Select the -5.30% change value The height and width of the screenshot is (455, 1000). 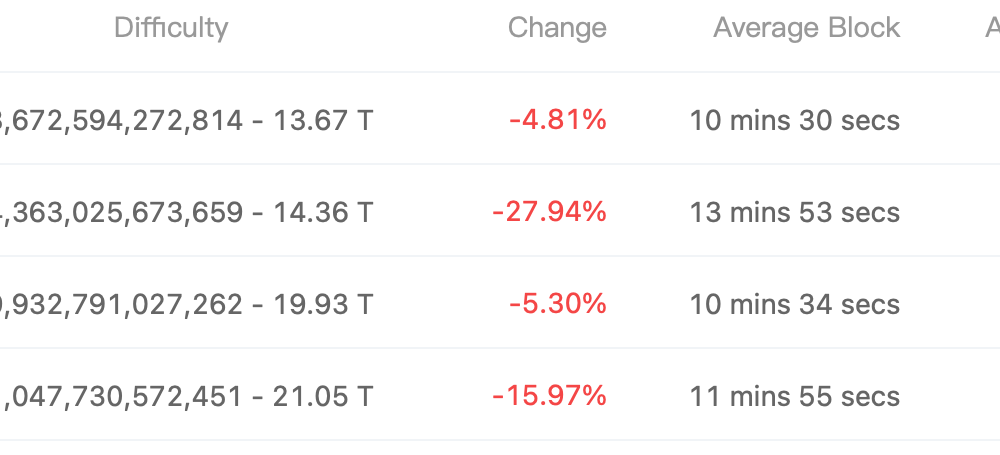coord(557,304)
